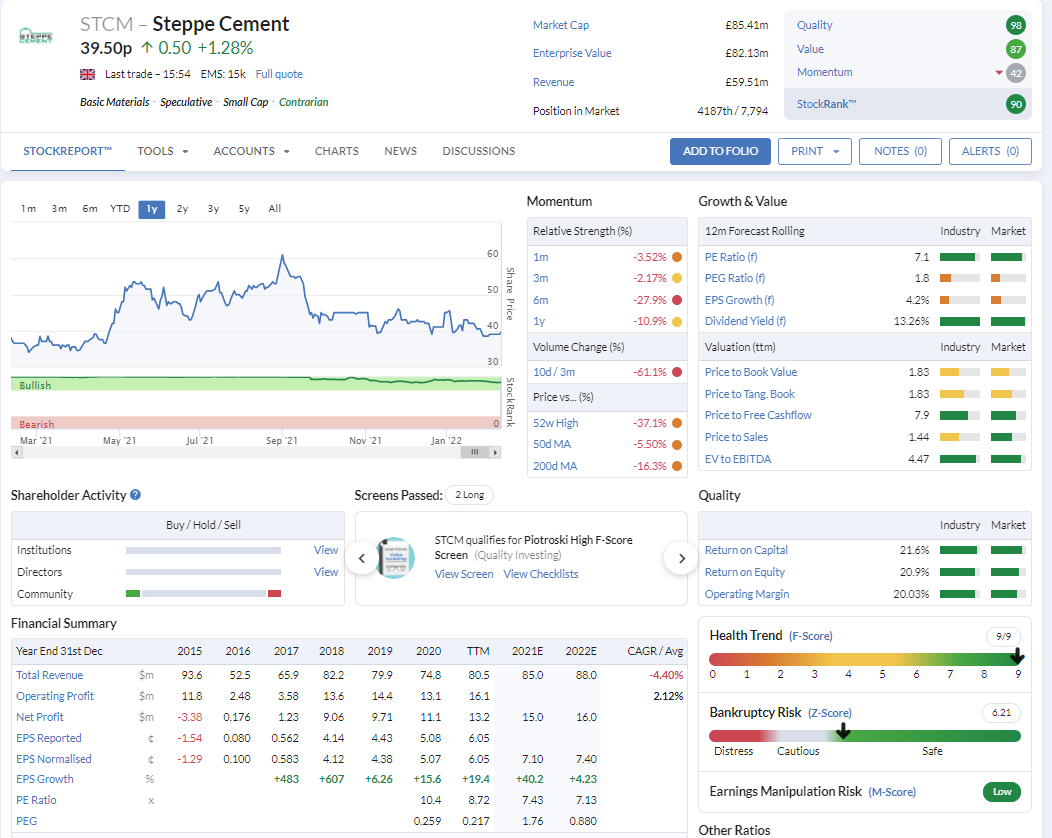The width and height of the screenshot is (1052, 838).
Task: Go to next screen in carousel
Action: (681, 558)
